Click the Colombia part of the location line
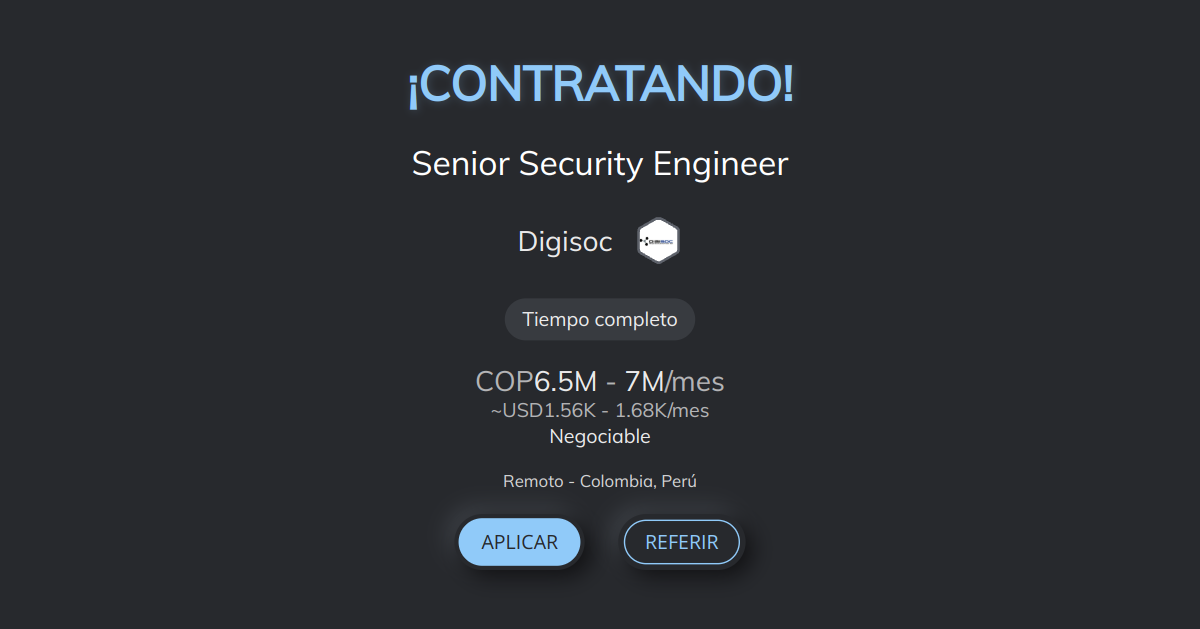1200x629 pixels. [617, 480]
